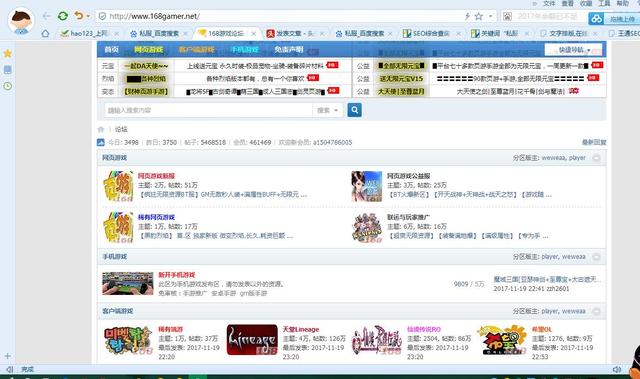Click 网页游戏 in the forum navigation
The width and height of the screenshot is (640, 379).
[149, 49]
